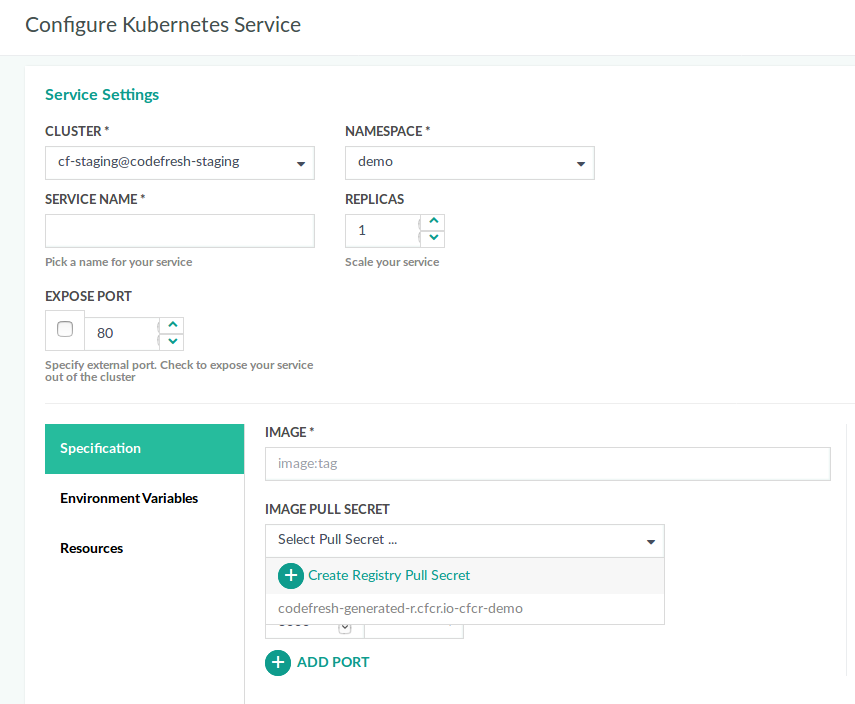Switch to the Specification tab
This screenshot has height=704, width=855.
pyautogui.click(x=144, y=448)
